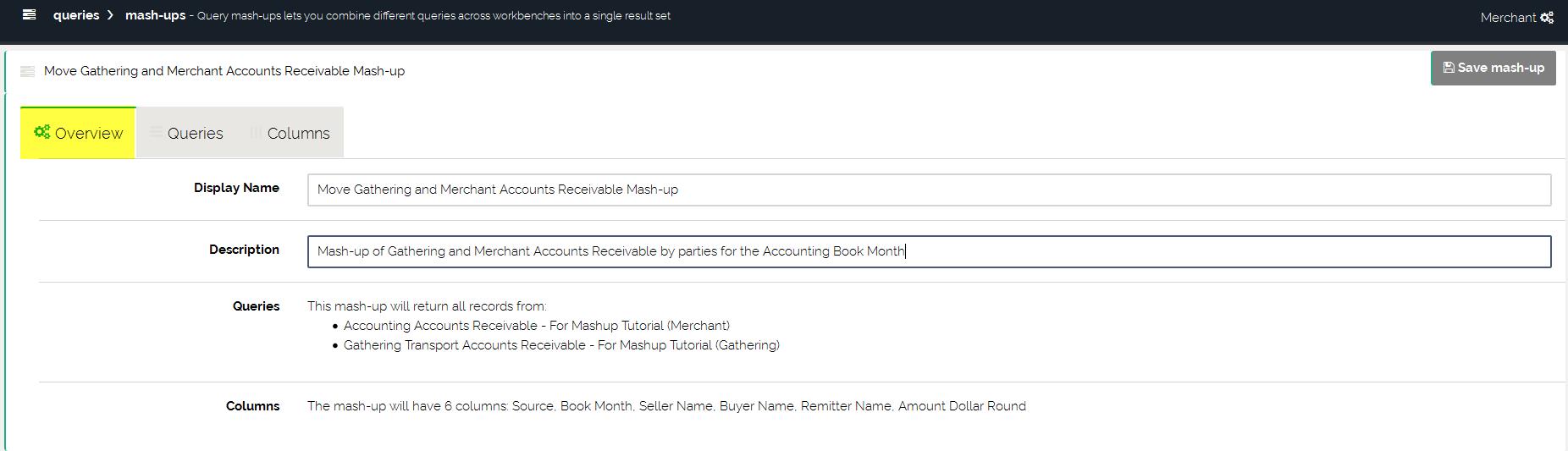Click the list icon on Queries tab
1568x451 pixels.
(x=156, y=132)
